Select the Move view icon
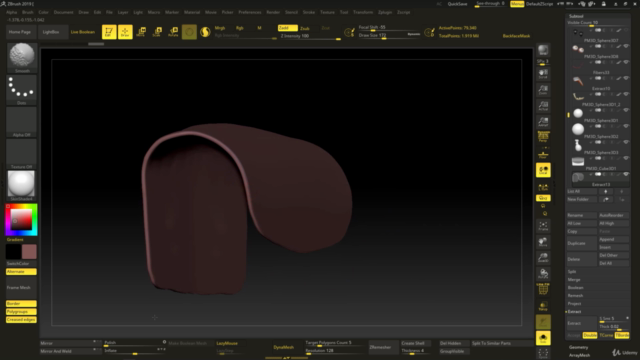640x360 pixels. point(543,242)
